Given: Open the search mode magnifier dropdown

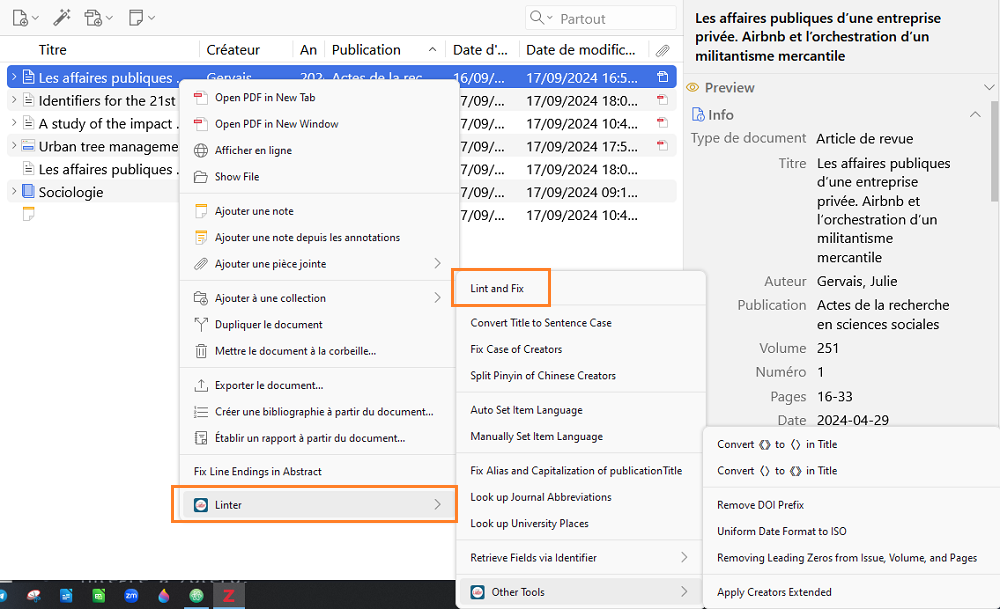Looking at the screenshot, I should click(x=541, y=18).
